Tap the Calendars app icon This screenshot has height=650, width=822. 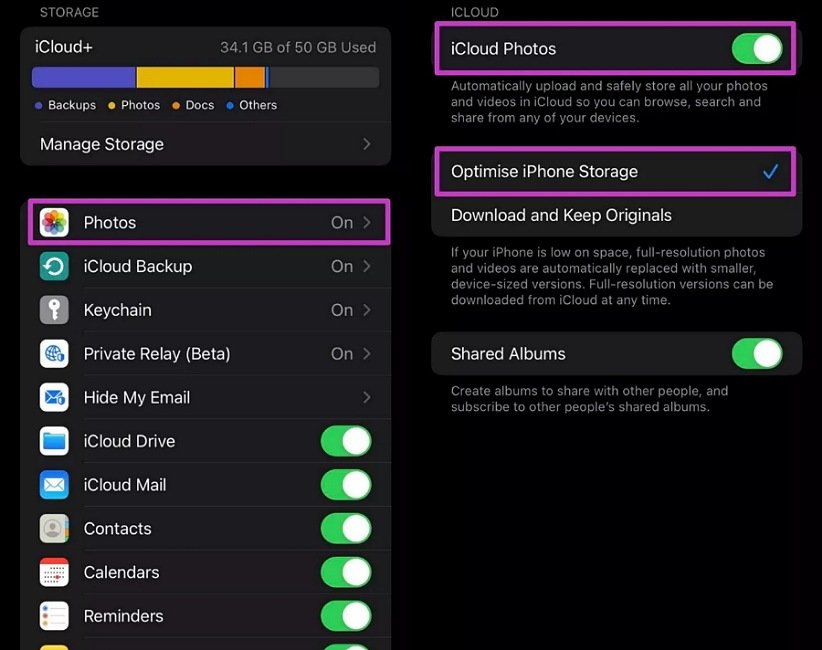pyautogui.click(x=54, y=573)
